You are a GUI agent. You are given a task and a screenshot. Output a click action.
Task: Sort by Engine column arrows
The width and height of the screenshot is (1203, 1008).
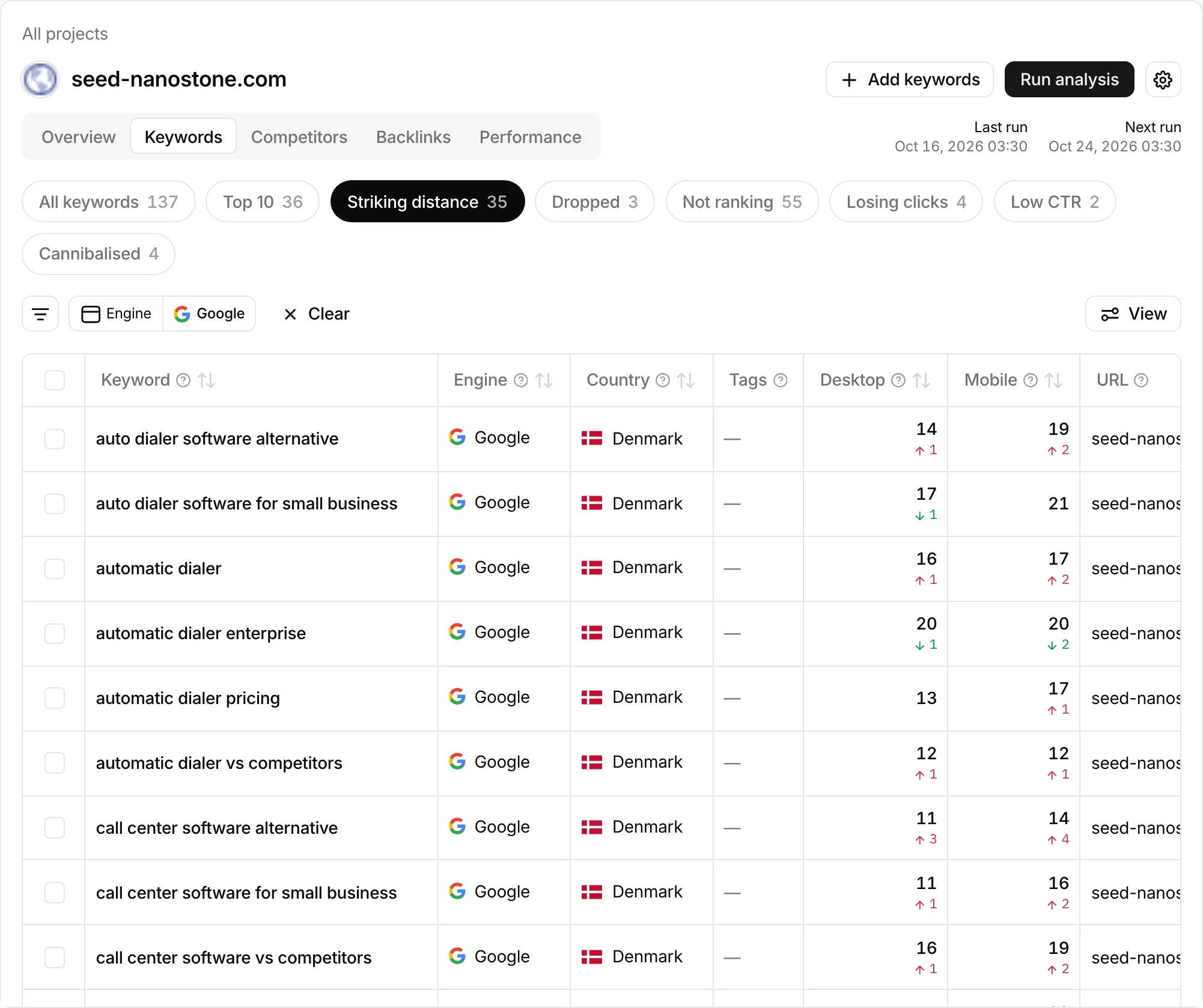coord(544,380)
